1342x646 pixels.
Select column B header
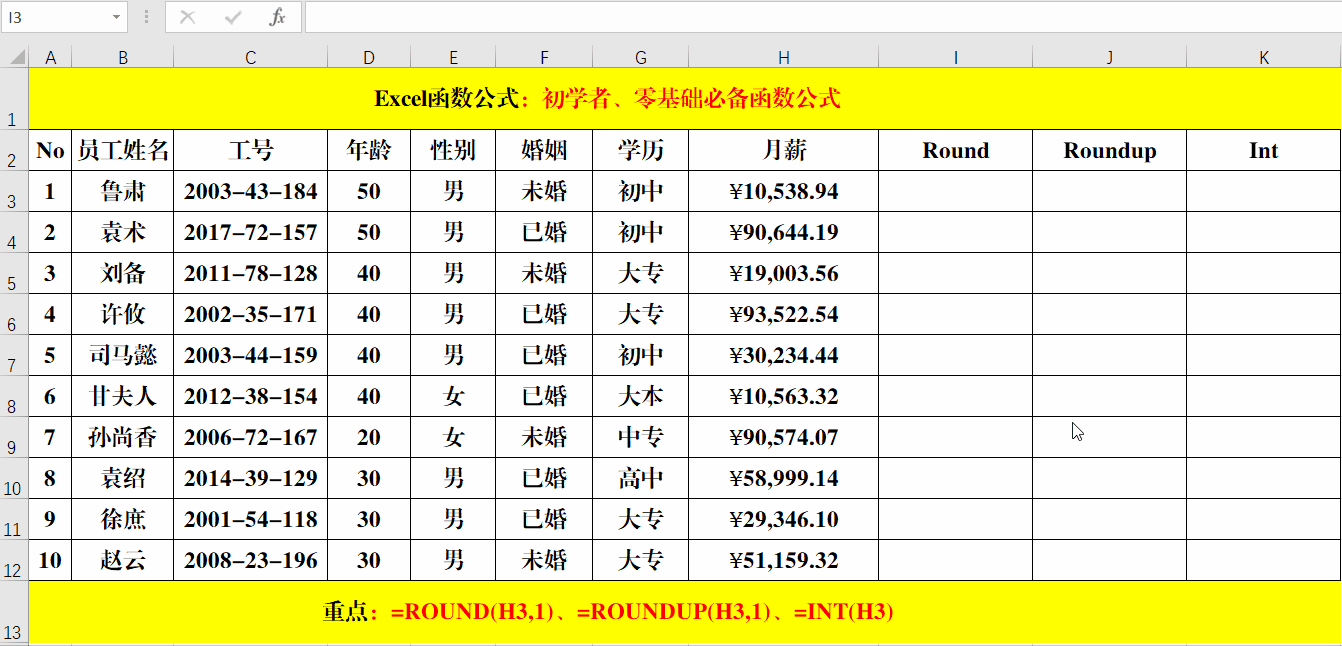point(123,58)
